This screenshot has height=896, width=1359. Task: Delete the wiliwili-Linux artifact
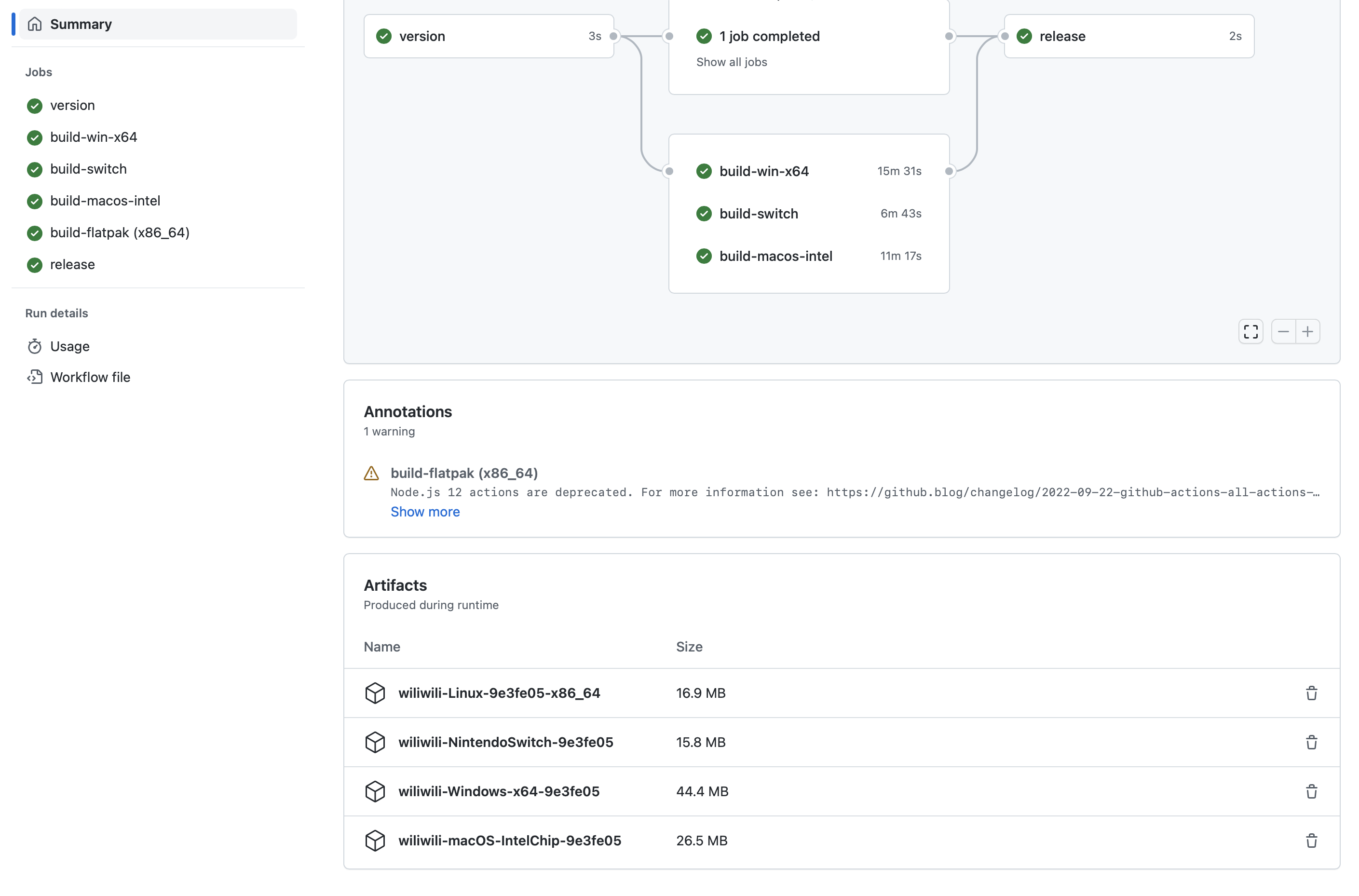click(1311, 693)
